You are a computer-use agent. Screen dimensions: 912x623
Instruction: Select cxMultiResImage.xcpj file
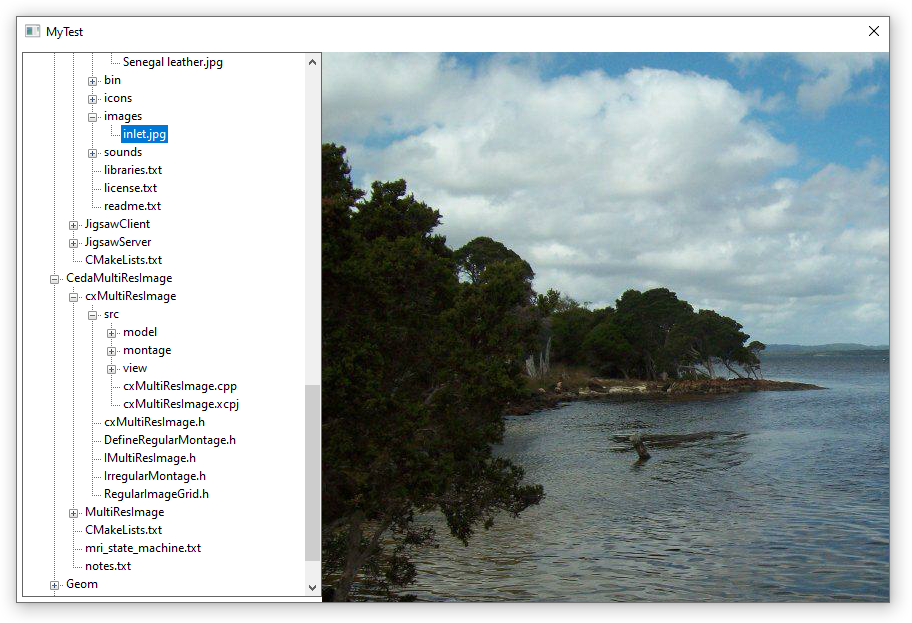181,404
